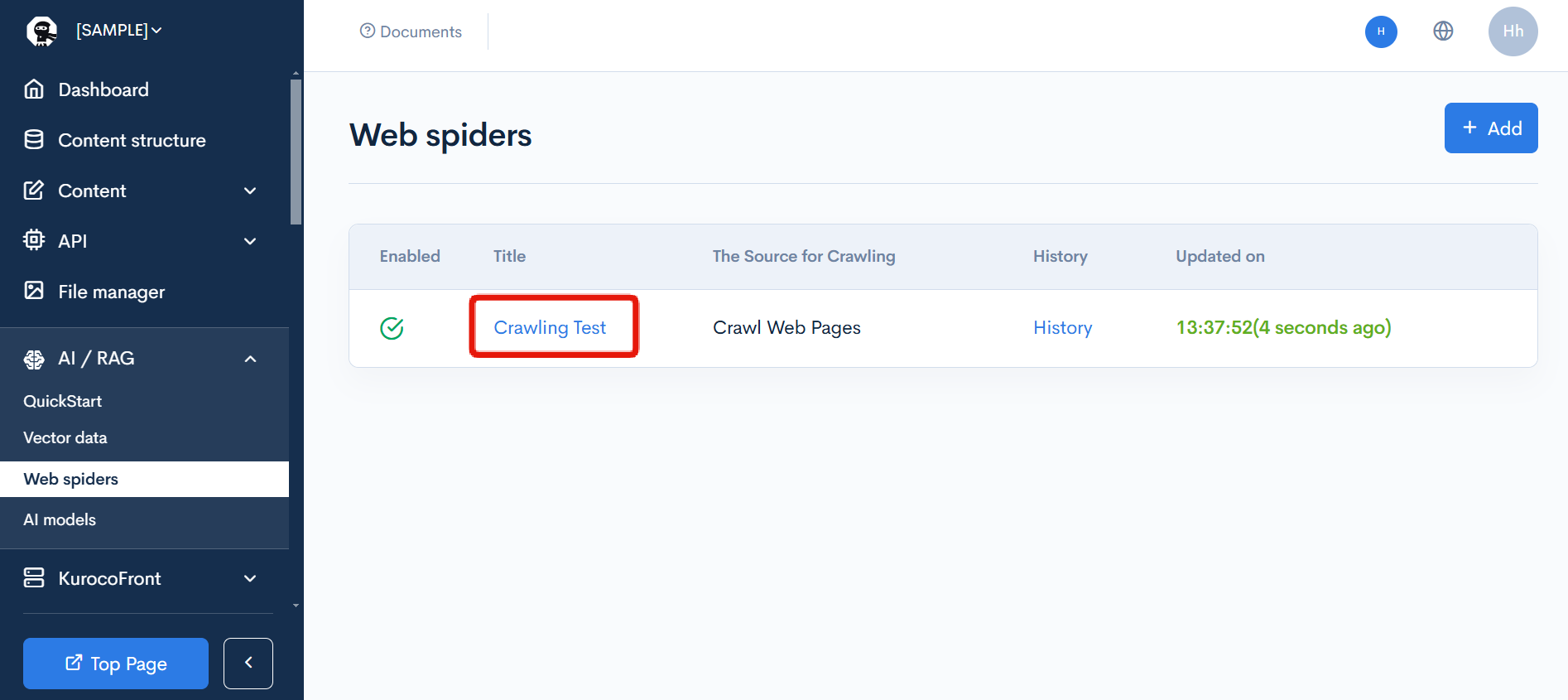Click the Content structure database icon
The width and height of the screenshot is (1568, 700).
pyautogui.click(x=34, y=140)
